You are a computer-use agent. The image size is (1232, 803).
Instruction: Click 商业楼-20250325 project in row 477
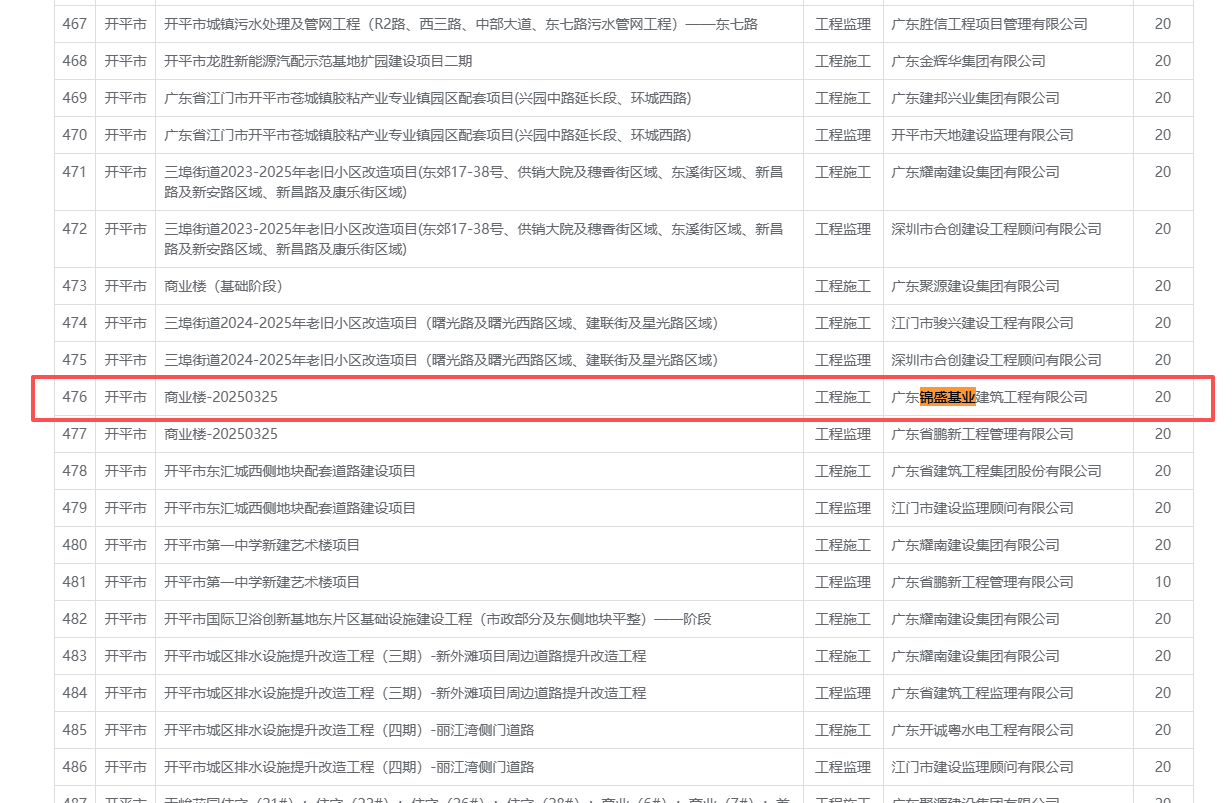click(221, 434)
